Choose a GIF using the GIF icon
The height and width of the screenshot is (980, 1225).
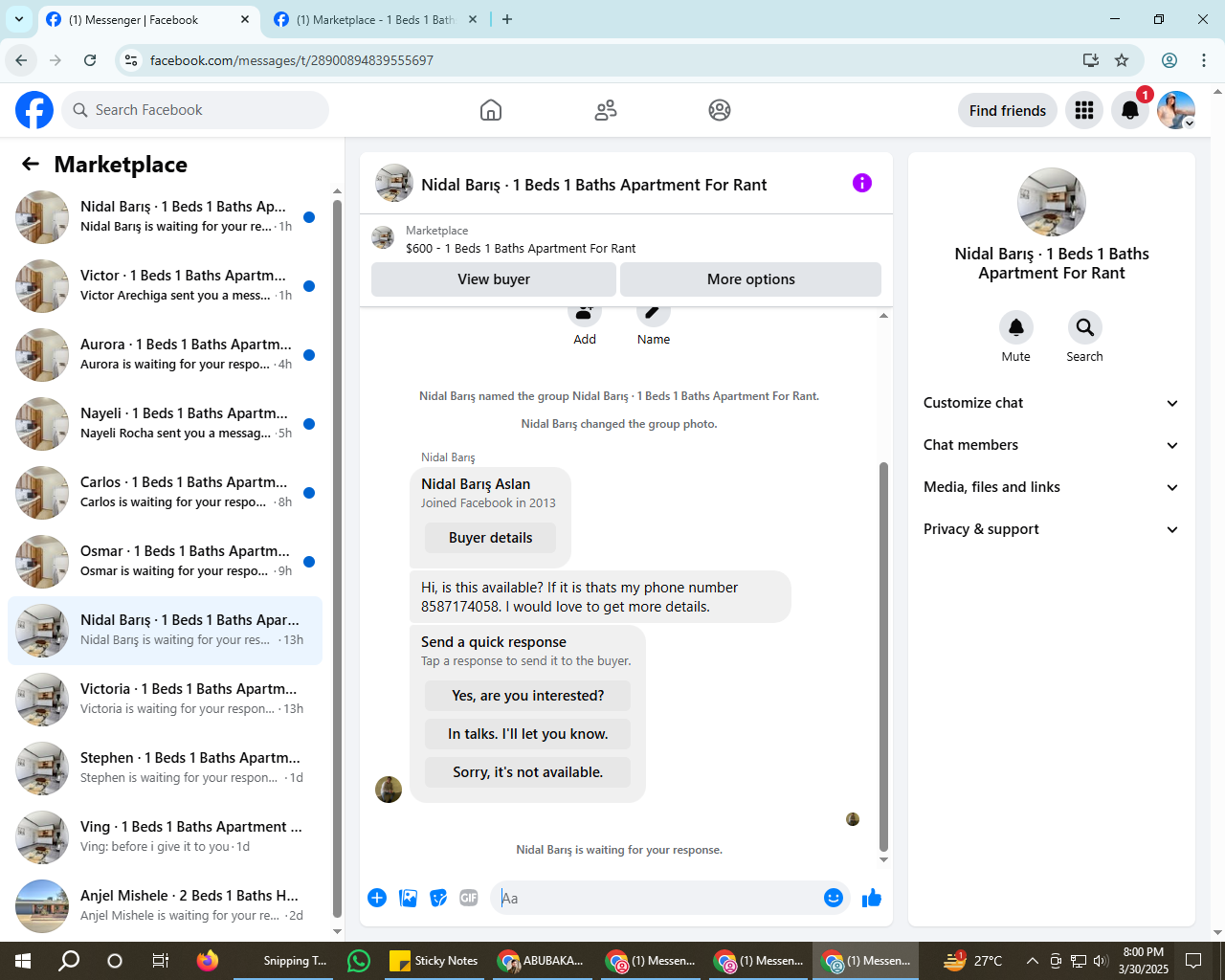point(469,898)
